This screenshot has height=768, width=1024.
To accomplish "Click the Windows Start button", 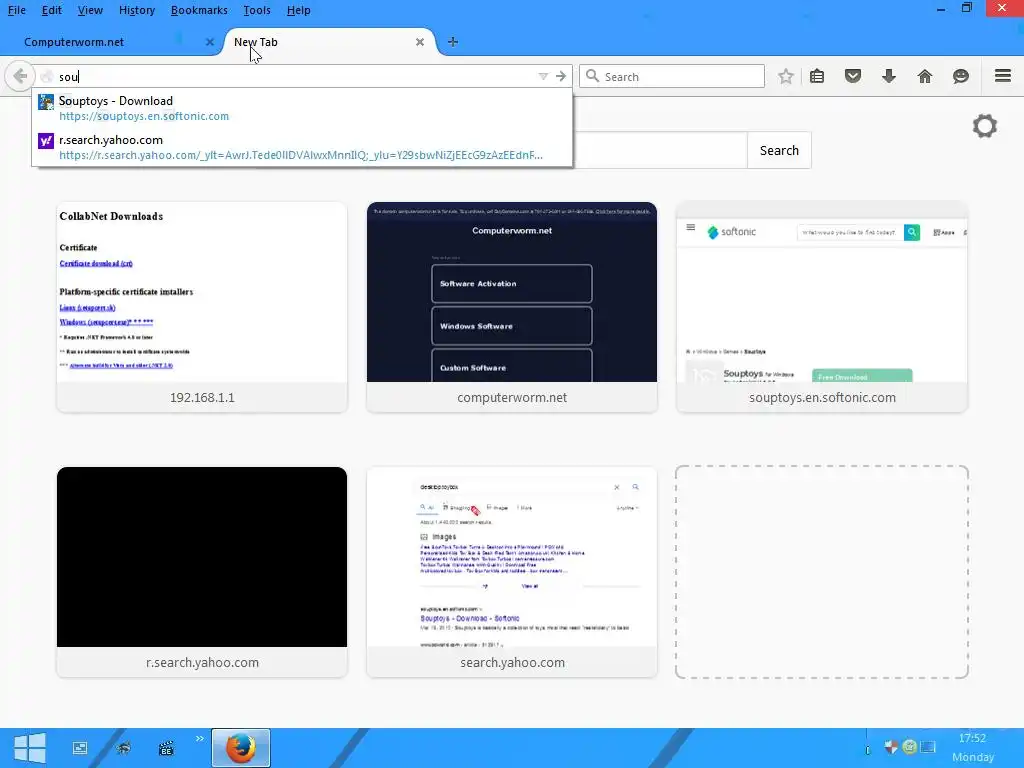I will point(29,748).
